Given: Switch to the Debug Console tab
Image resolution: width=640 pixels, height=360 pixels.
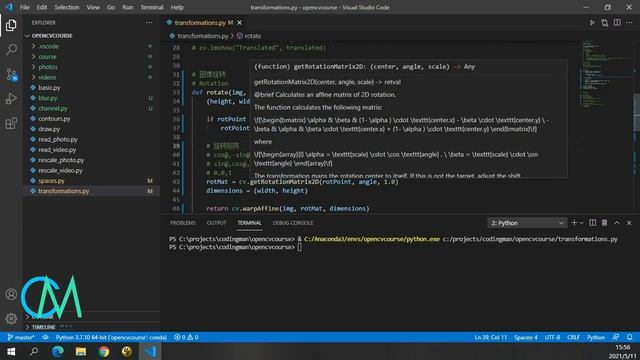Looking at the screenshot, I should pos(293,223).
